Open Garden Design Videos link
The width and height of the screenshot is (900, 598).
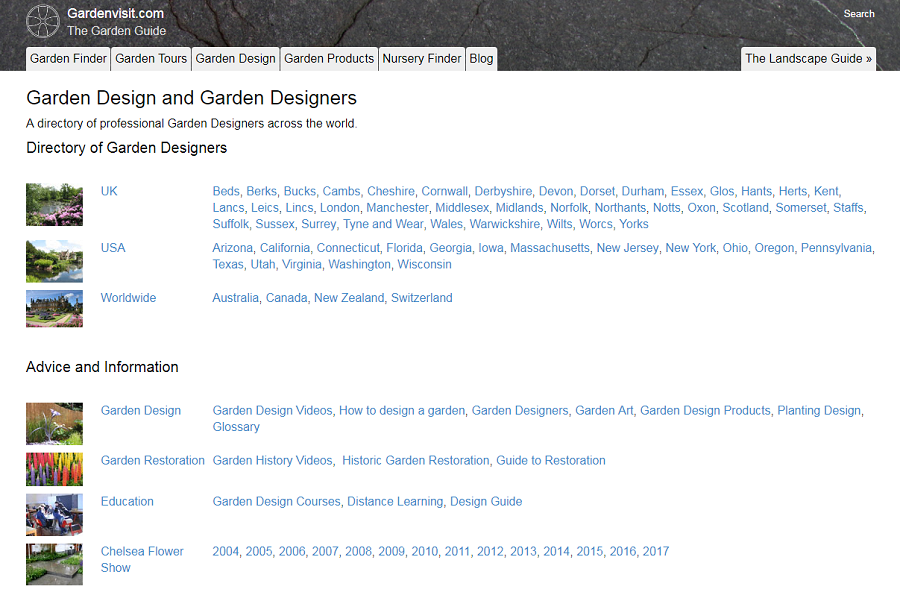(272, 410)
